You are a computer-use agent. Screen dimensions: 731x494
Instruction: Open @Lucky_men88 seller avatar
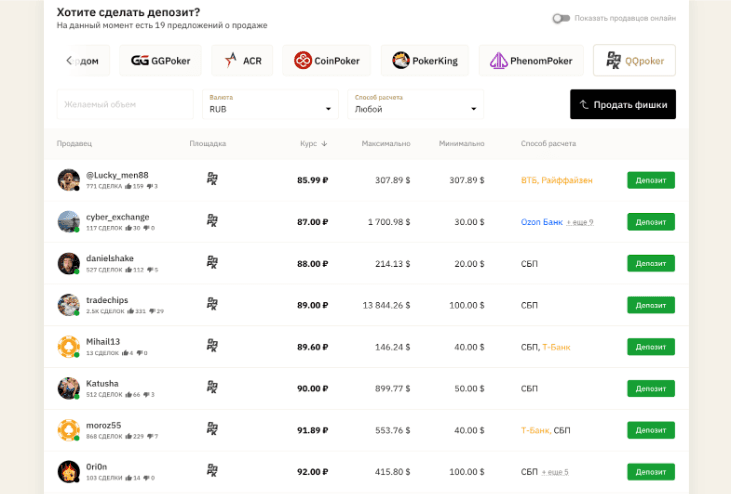tap(69, 180)
